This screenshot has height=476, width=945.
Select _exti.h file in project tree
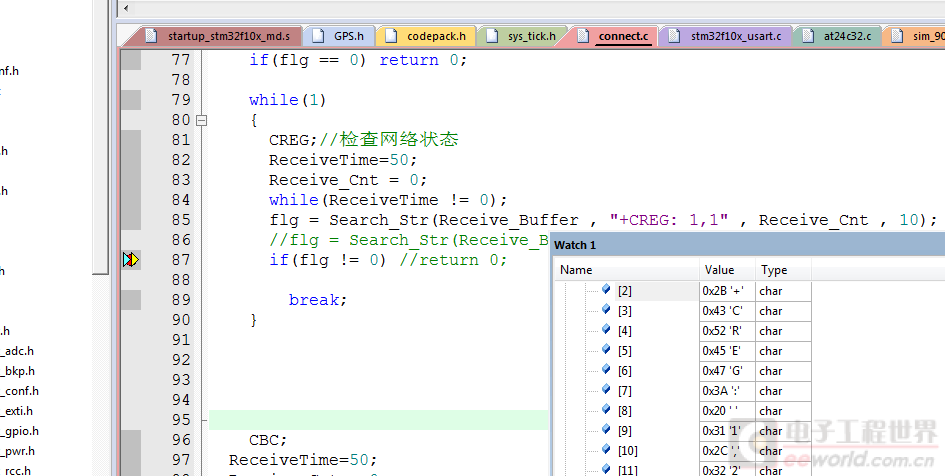click(x=17, y=411)
